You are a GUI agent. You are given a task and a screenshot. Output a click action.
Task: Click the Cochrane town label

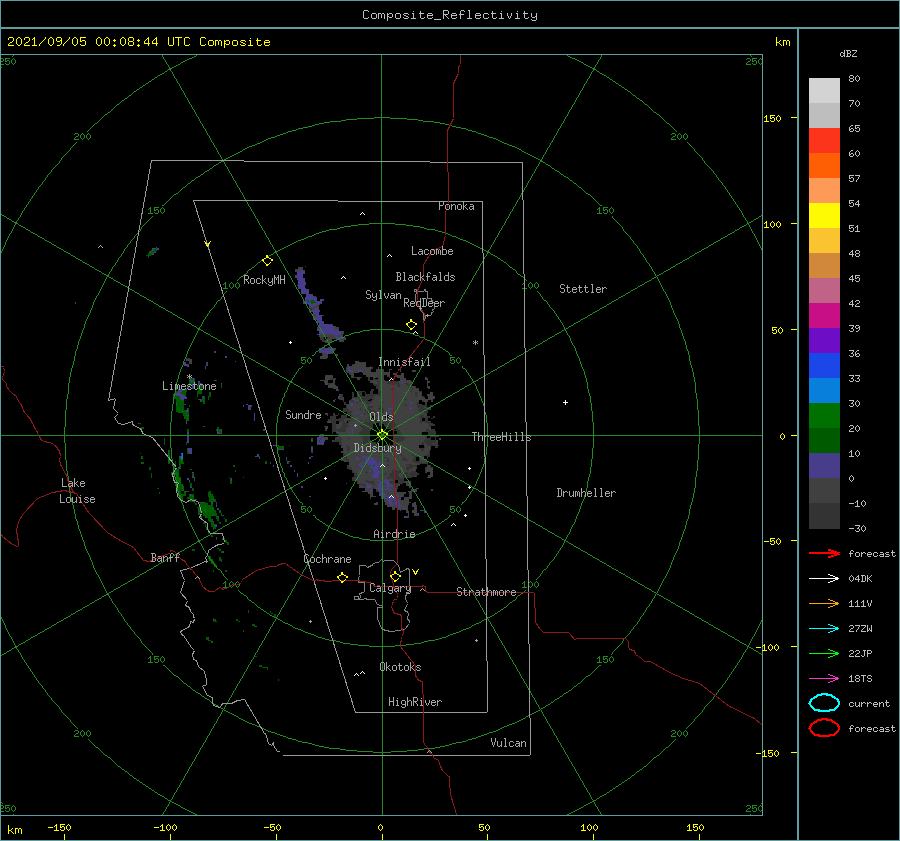(327, 559)
